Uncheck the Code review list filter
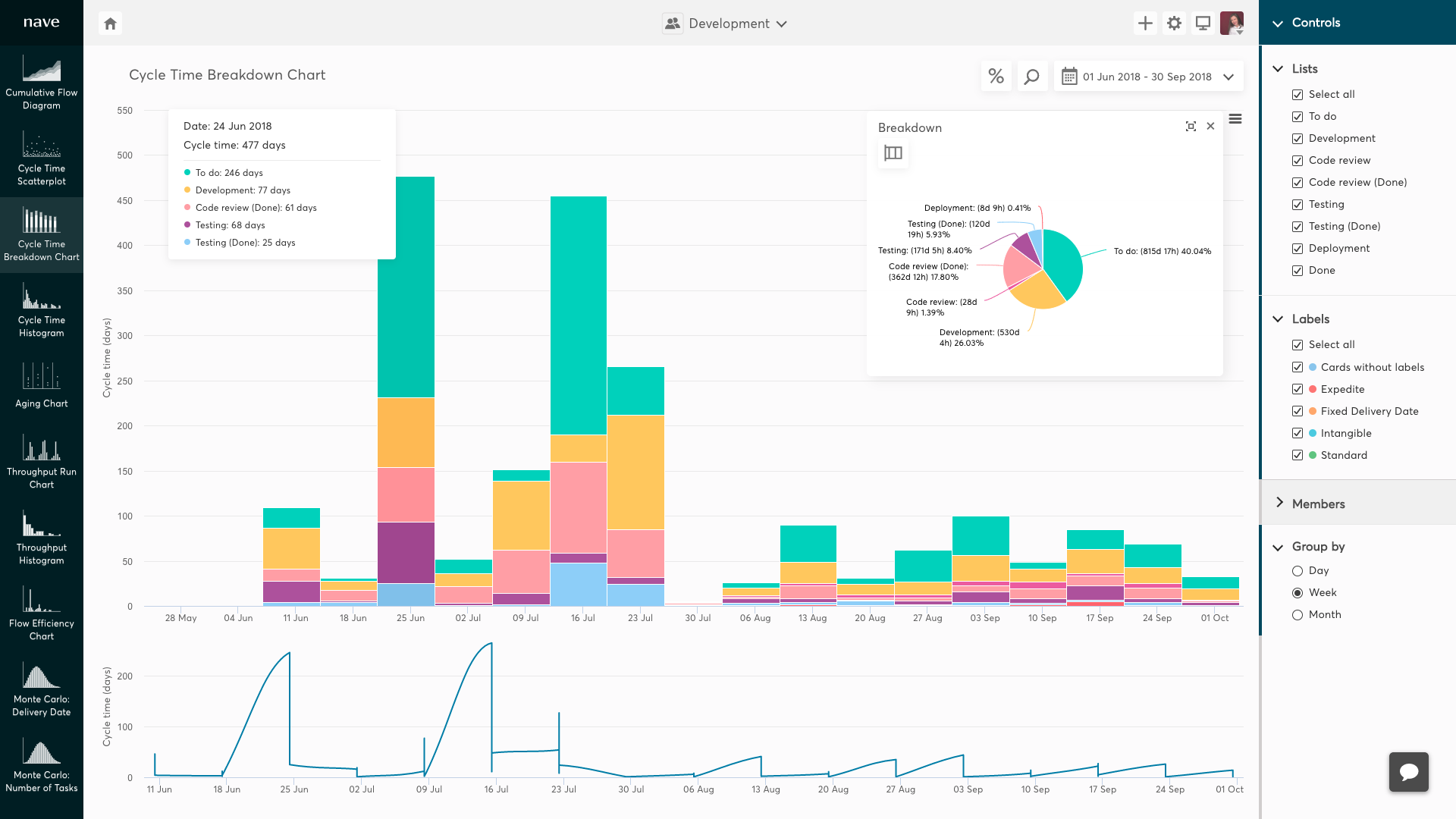Image resolution: width=1456 pixels, height=819 pixels. point(1298,160)
